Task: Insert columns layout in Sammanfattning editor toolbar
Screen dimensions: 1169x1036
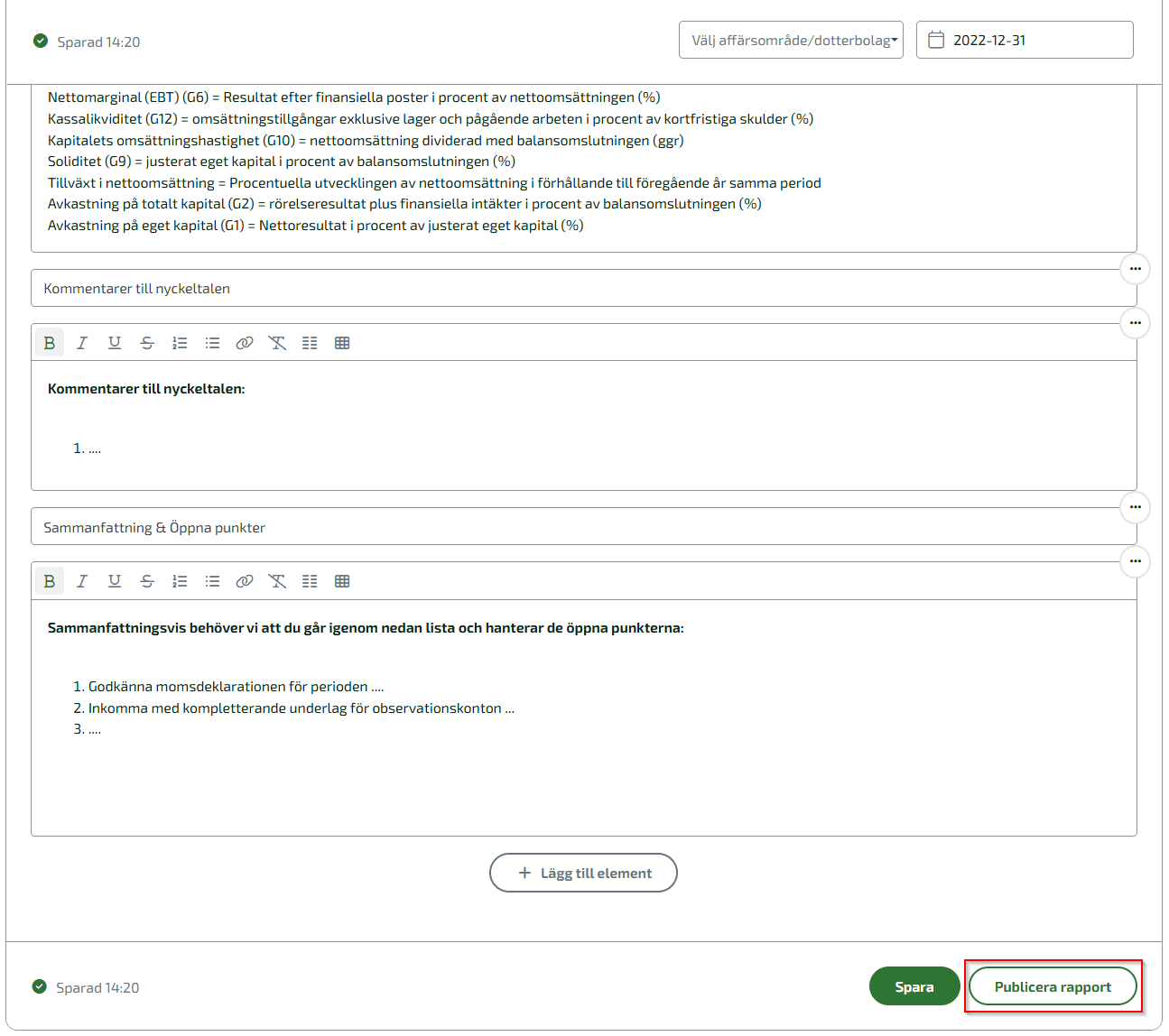Action: coord(310,581)
